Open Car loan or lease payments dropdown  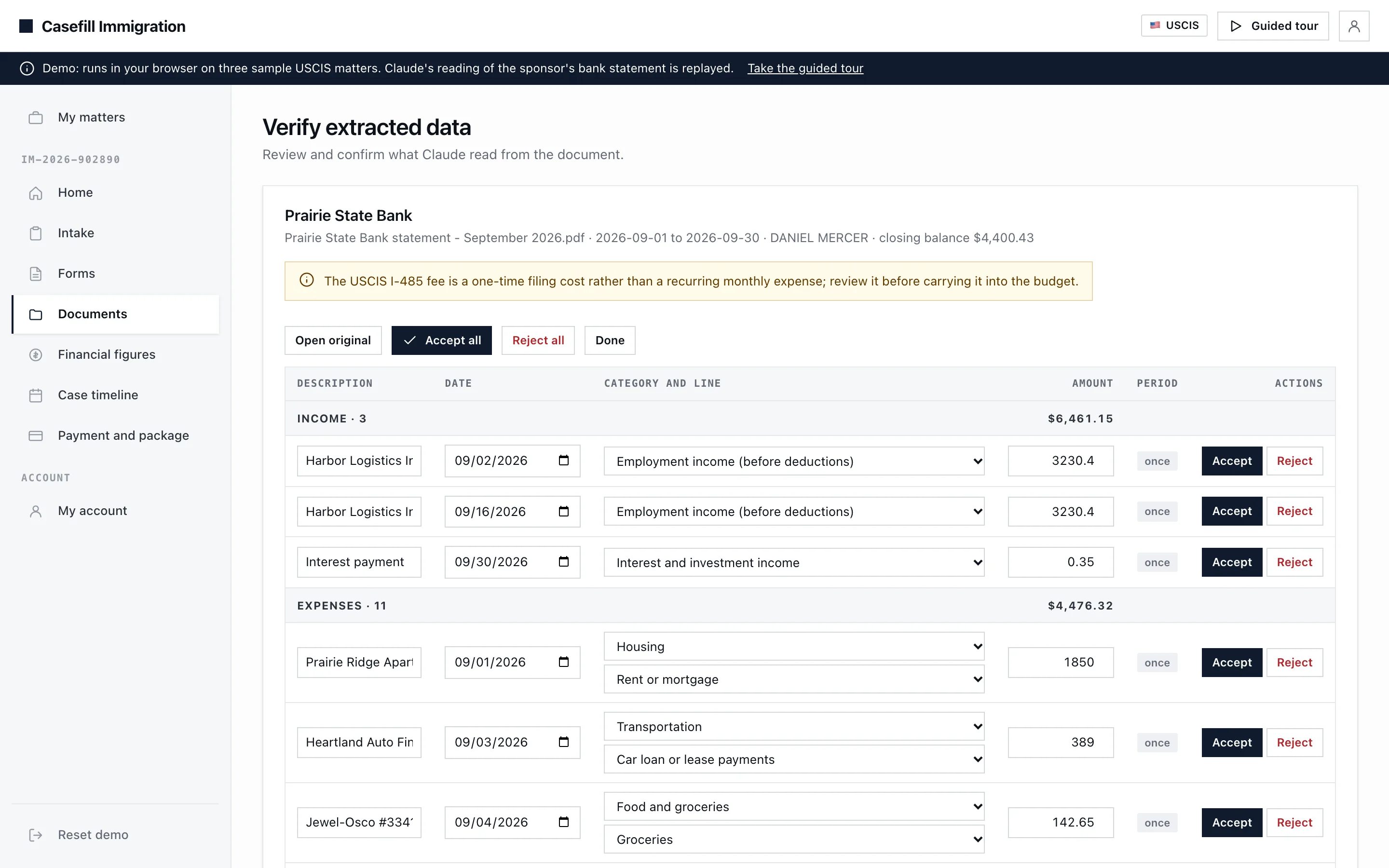click(x=794, y=759)
